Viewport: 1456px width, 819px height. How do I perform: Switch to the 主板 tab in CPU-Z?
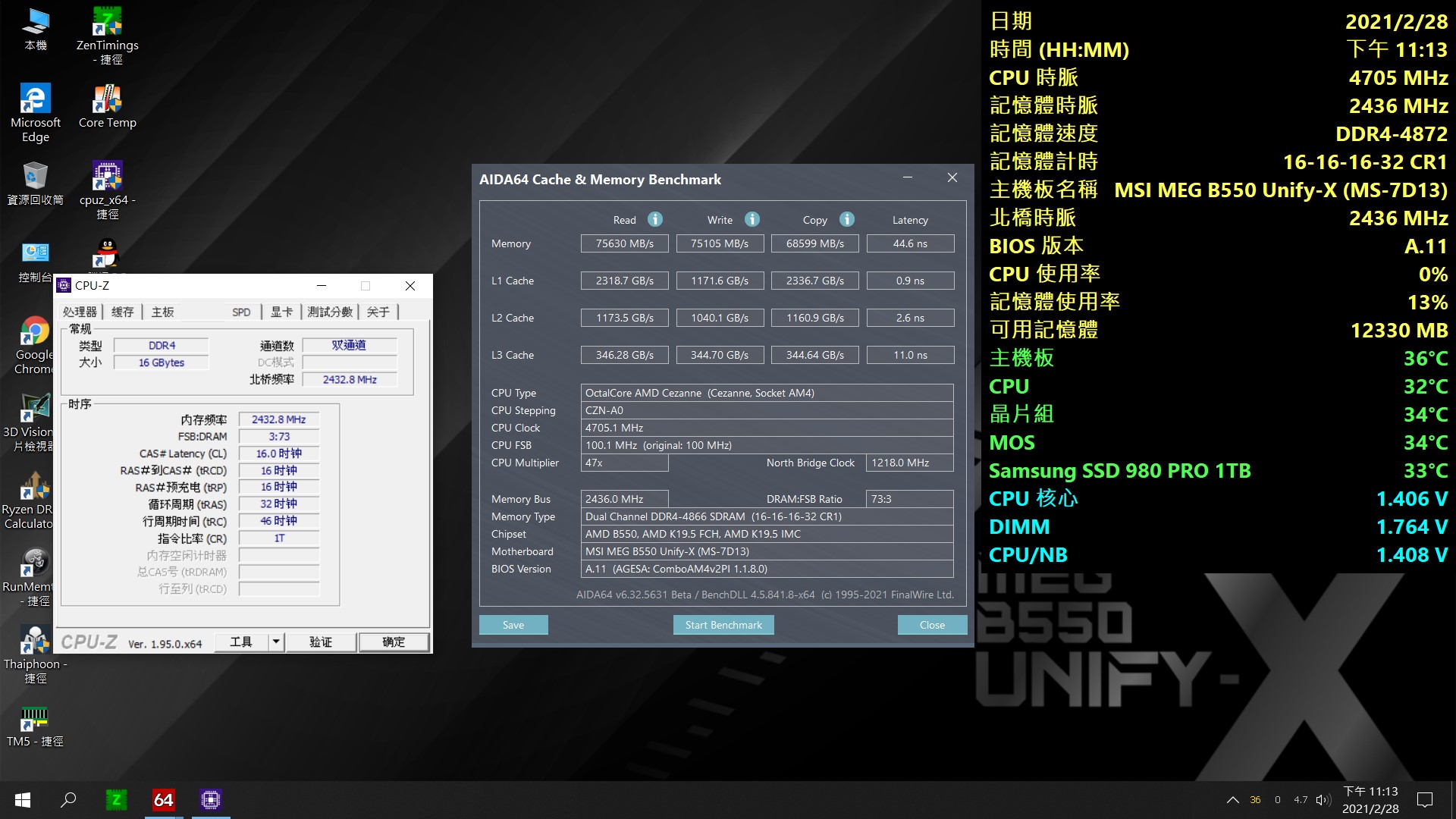click(162, 312)
